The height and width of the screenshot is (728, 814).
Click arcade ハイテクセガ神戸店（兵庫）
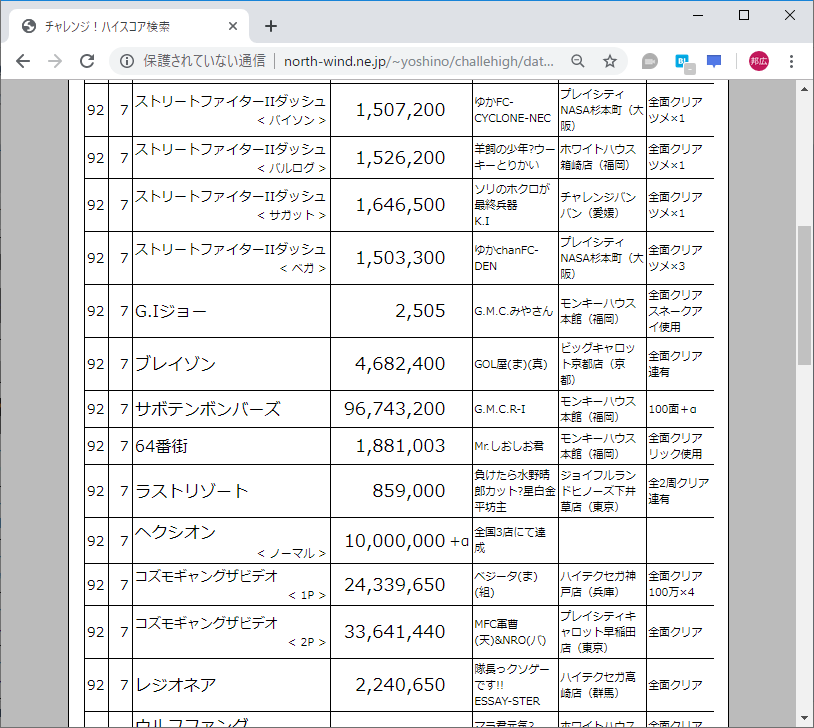pyautogui.click(x=598, y=584)
